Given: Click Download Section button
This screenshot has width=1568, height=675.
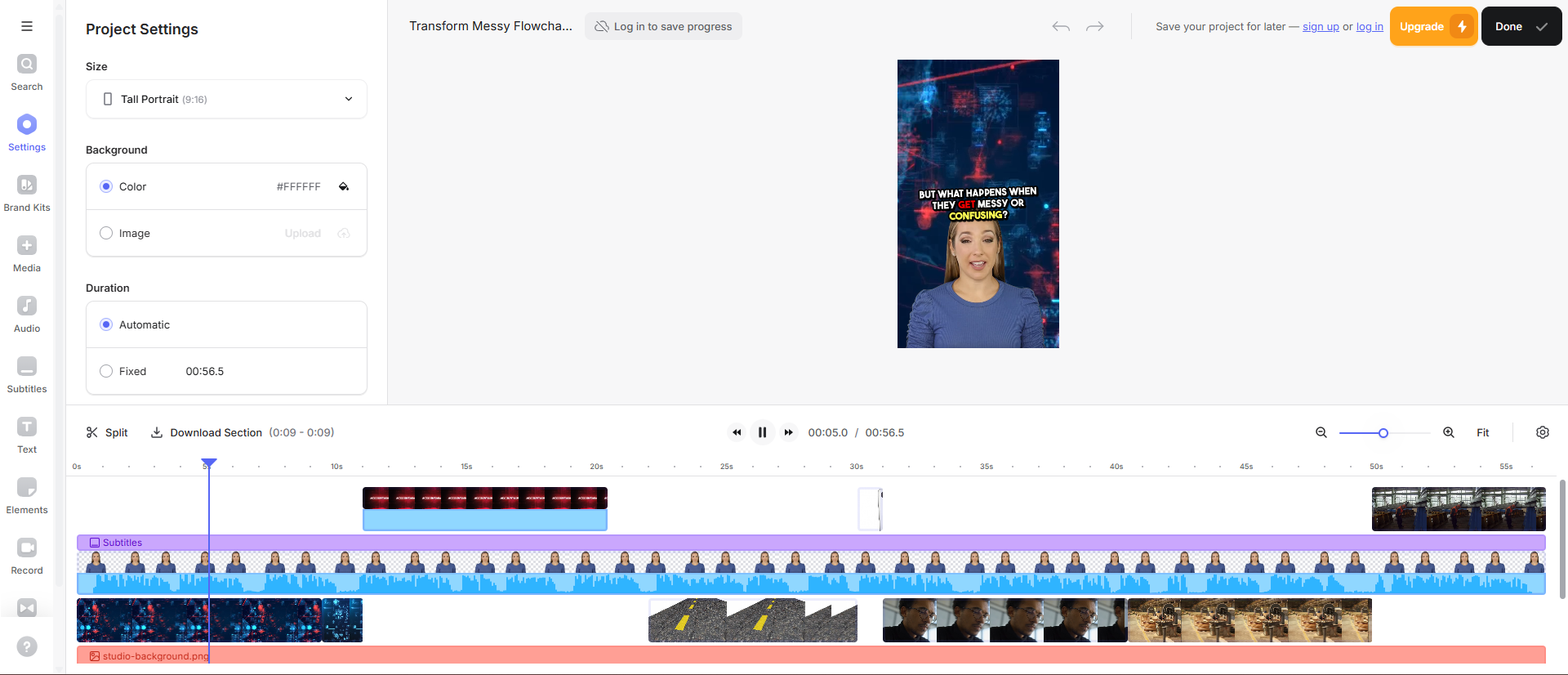Looking at the screenshot, I should (x=207, y=432).
